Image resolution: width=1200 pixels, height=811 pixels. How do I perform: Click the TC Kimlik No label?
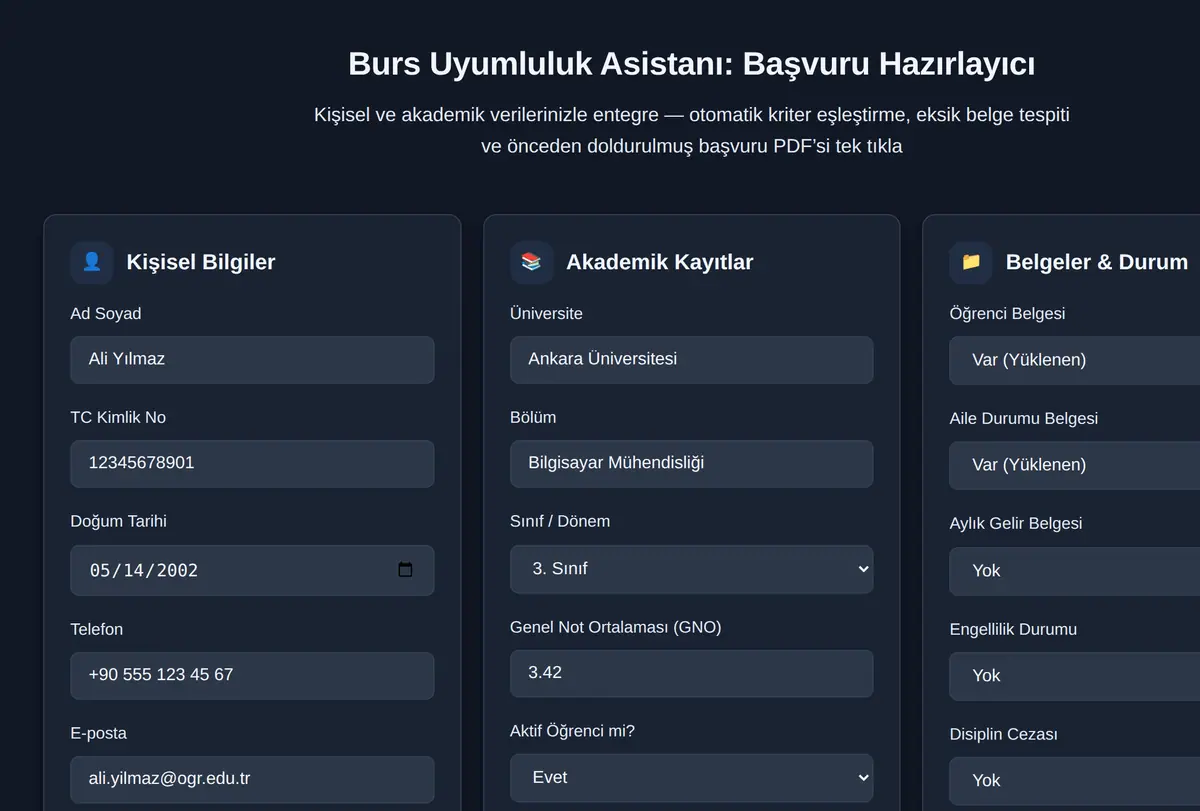point(118,418)
